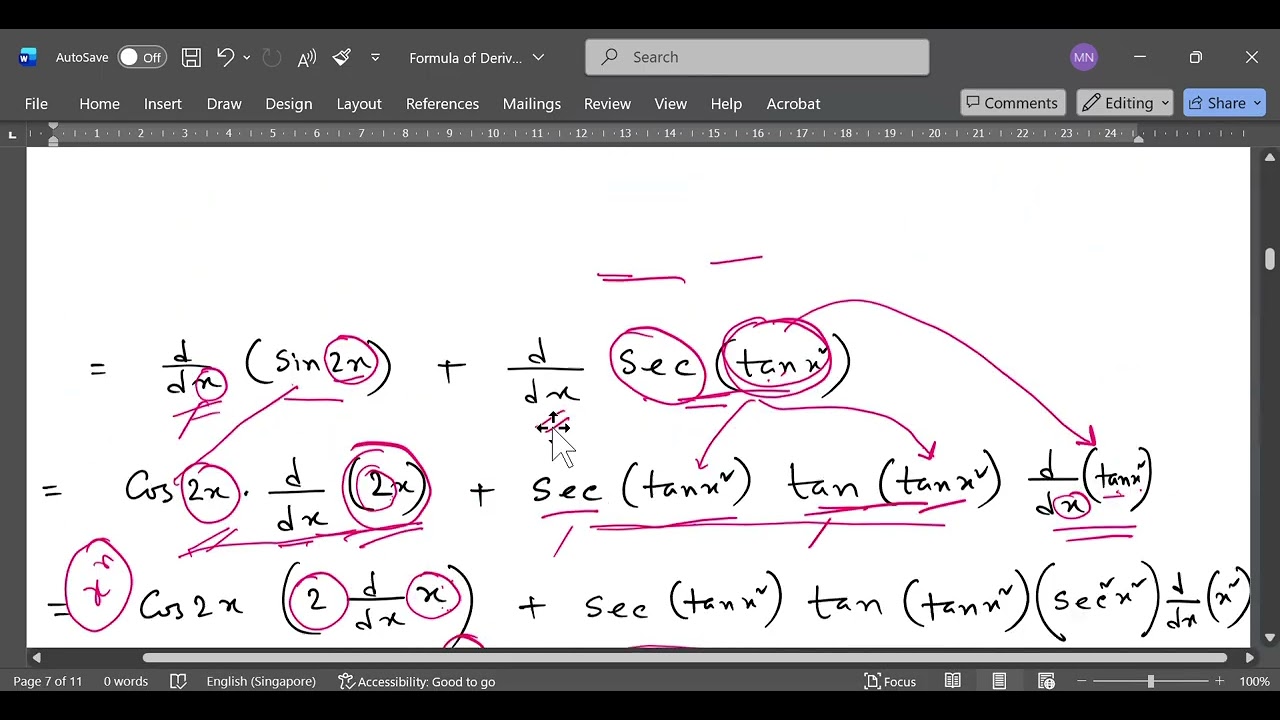
Task: Click the zoom slider handle
Action: coord(1150,681)
